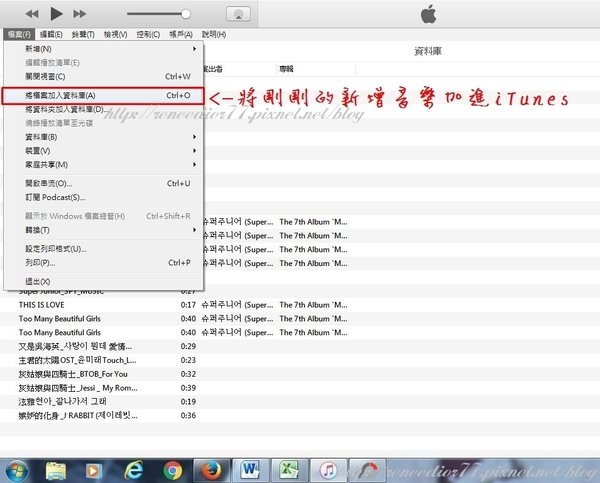
Task: Select song 主君的太陽 OST Touch L...
Action: (77, 360)
